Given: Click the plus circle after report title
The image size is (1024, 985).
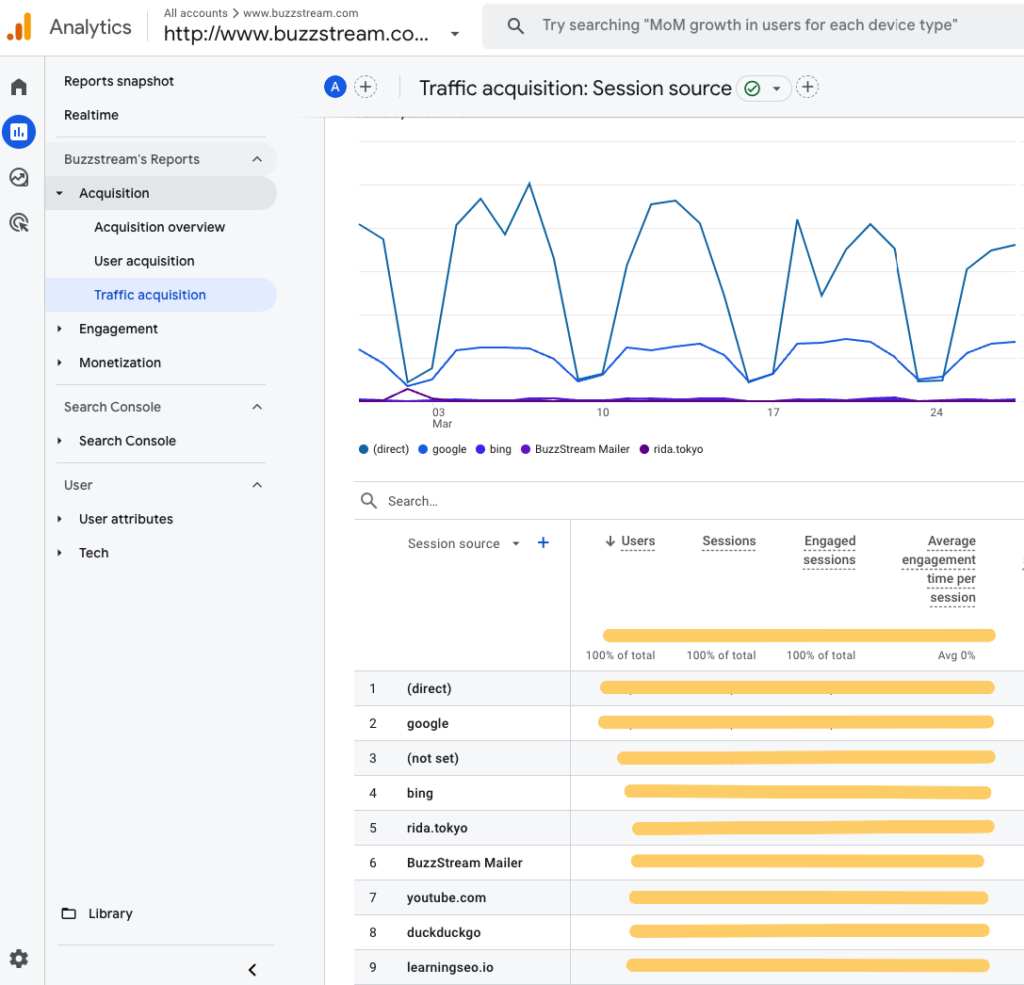Looking at the screenshot, I should coord(808,87).
